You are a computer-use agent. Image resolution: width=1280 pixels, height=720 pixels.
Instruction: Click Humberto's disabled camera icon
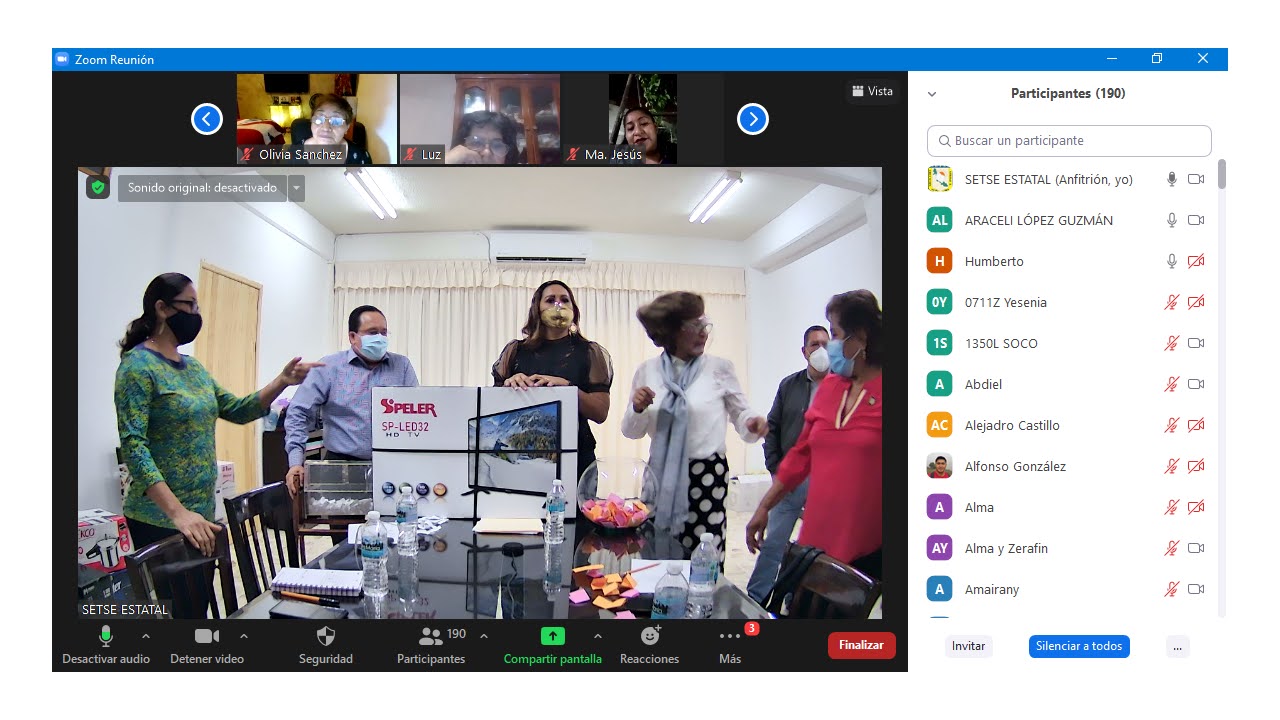click(1196, 261)
